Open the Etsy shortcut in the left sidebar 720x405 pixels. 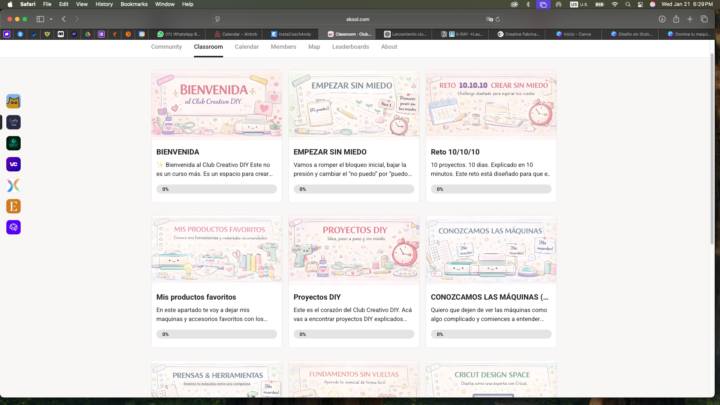click(13, 206)
